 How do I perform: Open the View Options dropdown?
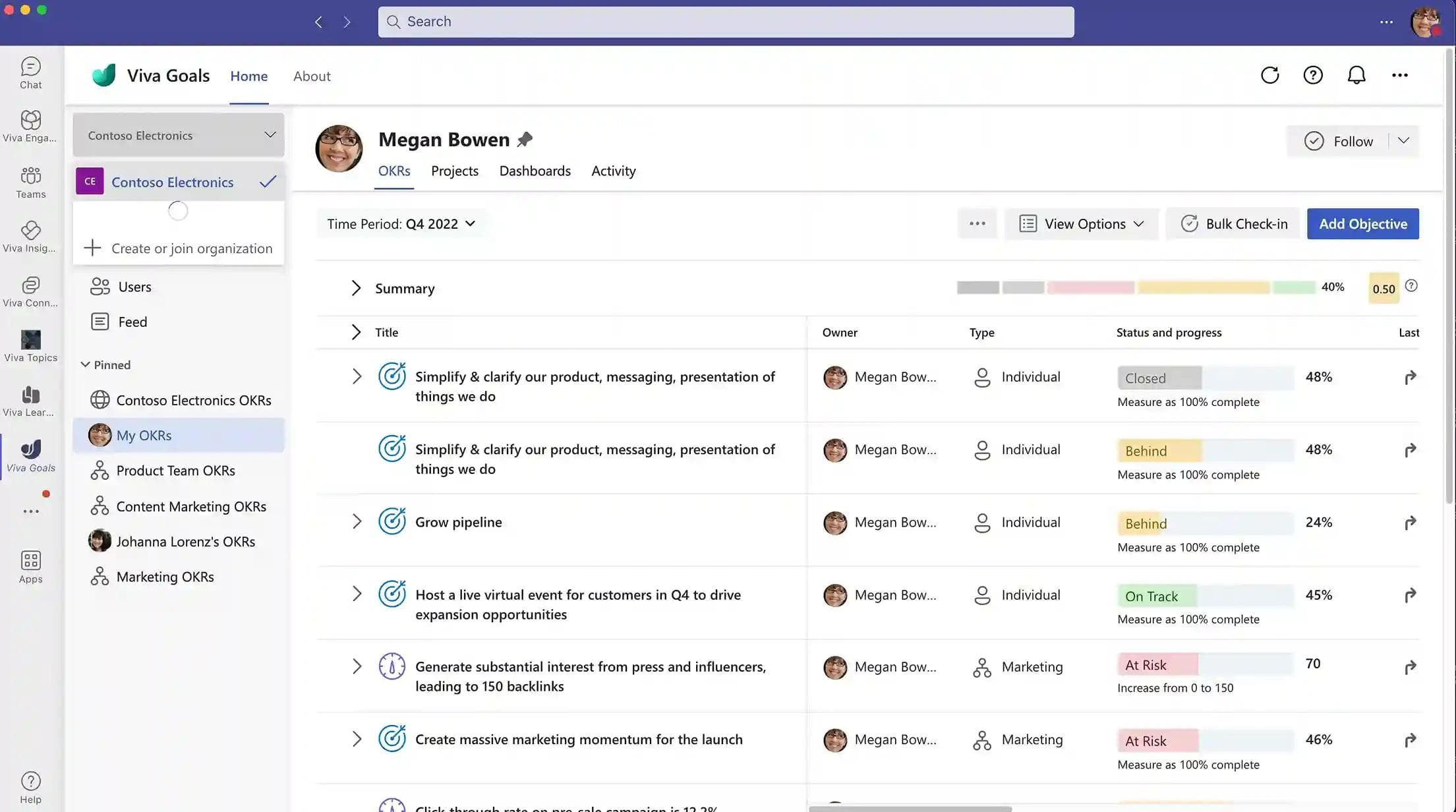pos(1081,224)
